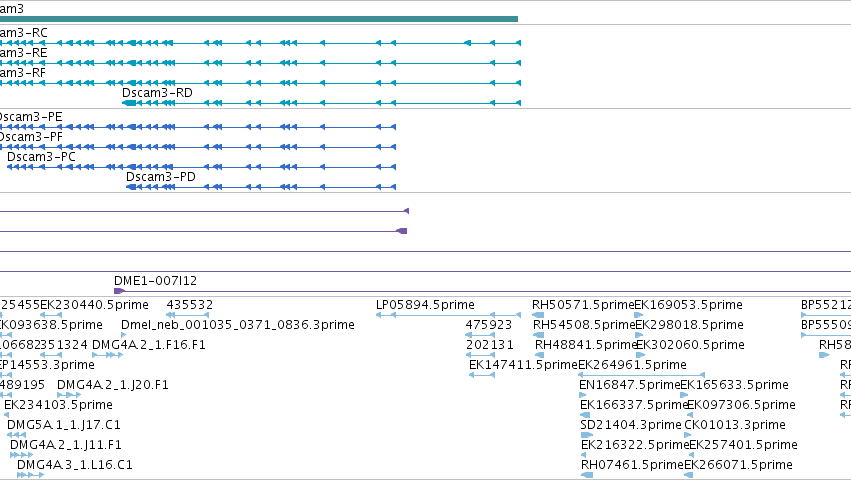Select EST label RH07461.5prime
This screenshot has width=851, height=480.
coord(632,465)
